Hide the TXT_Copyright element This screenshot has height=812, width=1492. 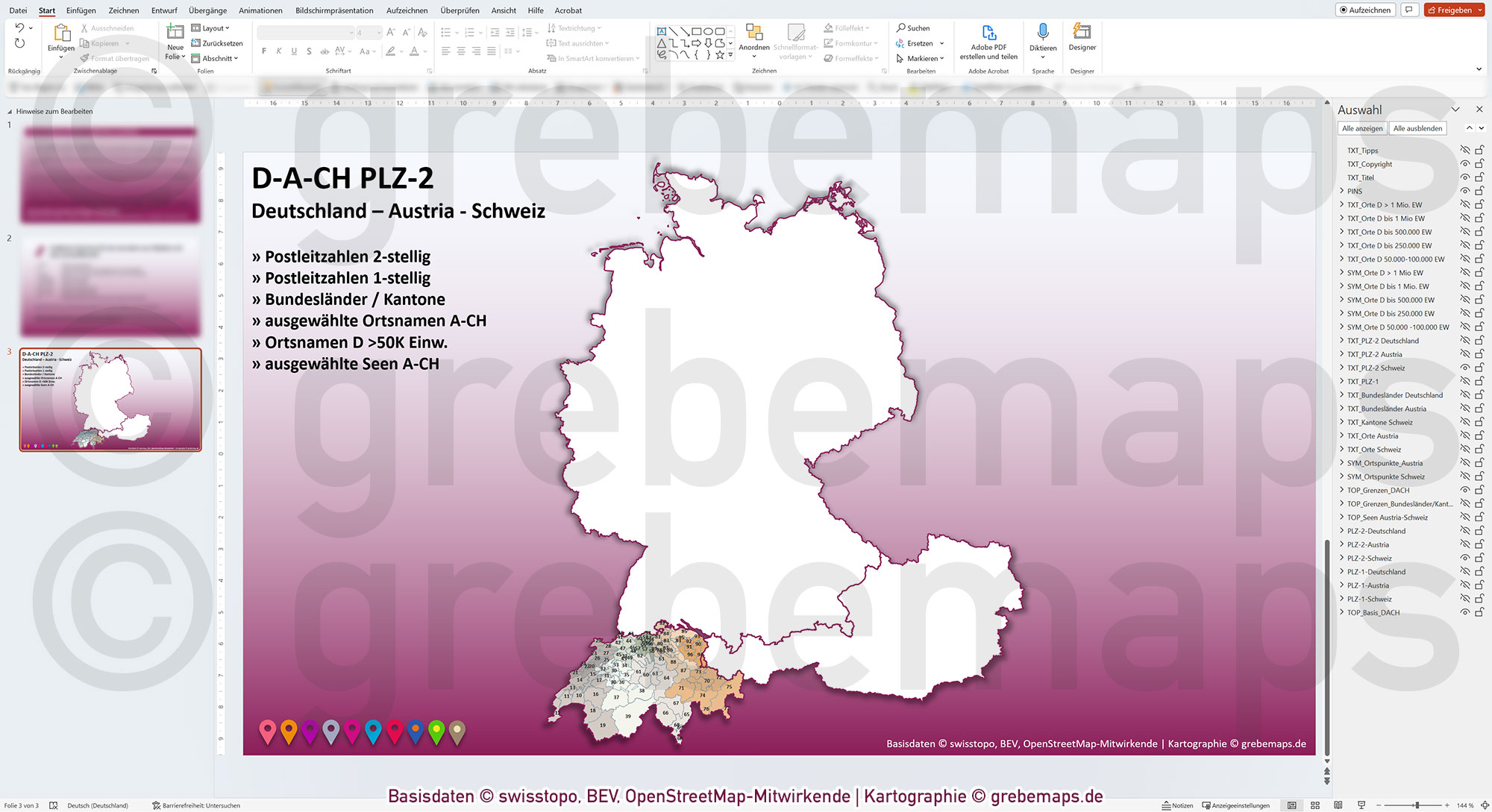tap(1467, 163)
